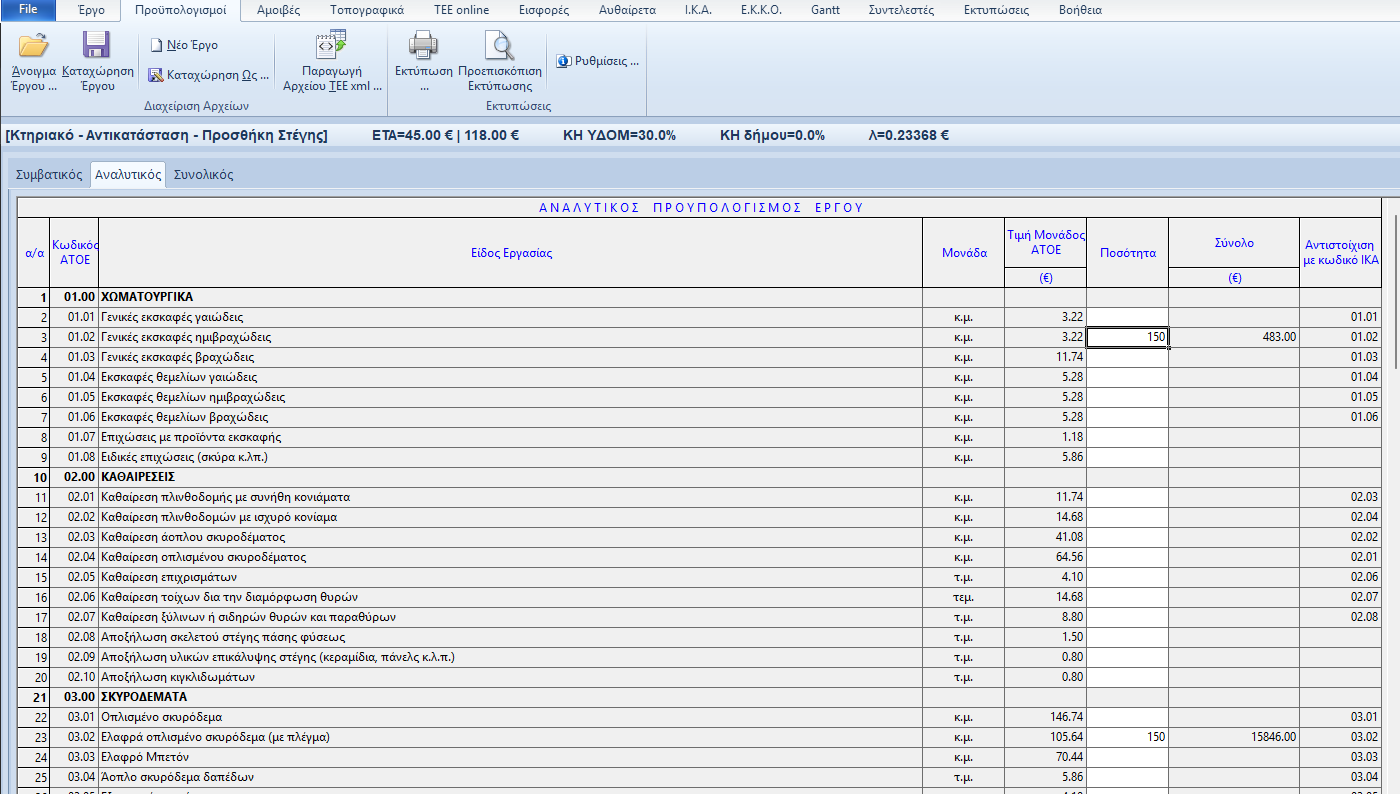The width and height of the screenshot is (1400, 794).
Task: Open the Βοήθεια help tab
Action: (x=1079, y=10)
